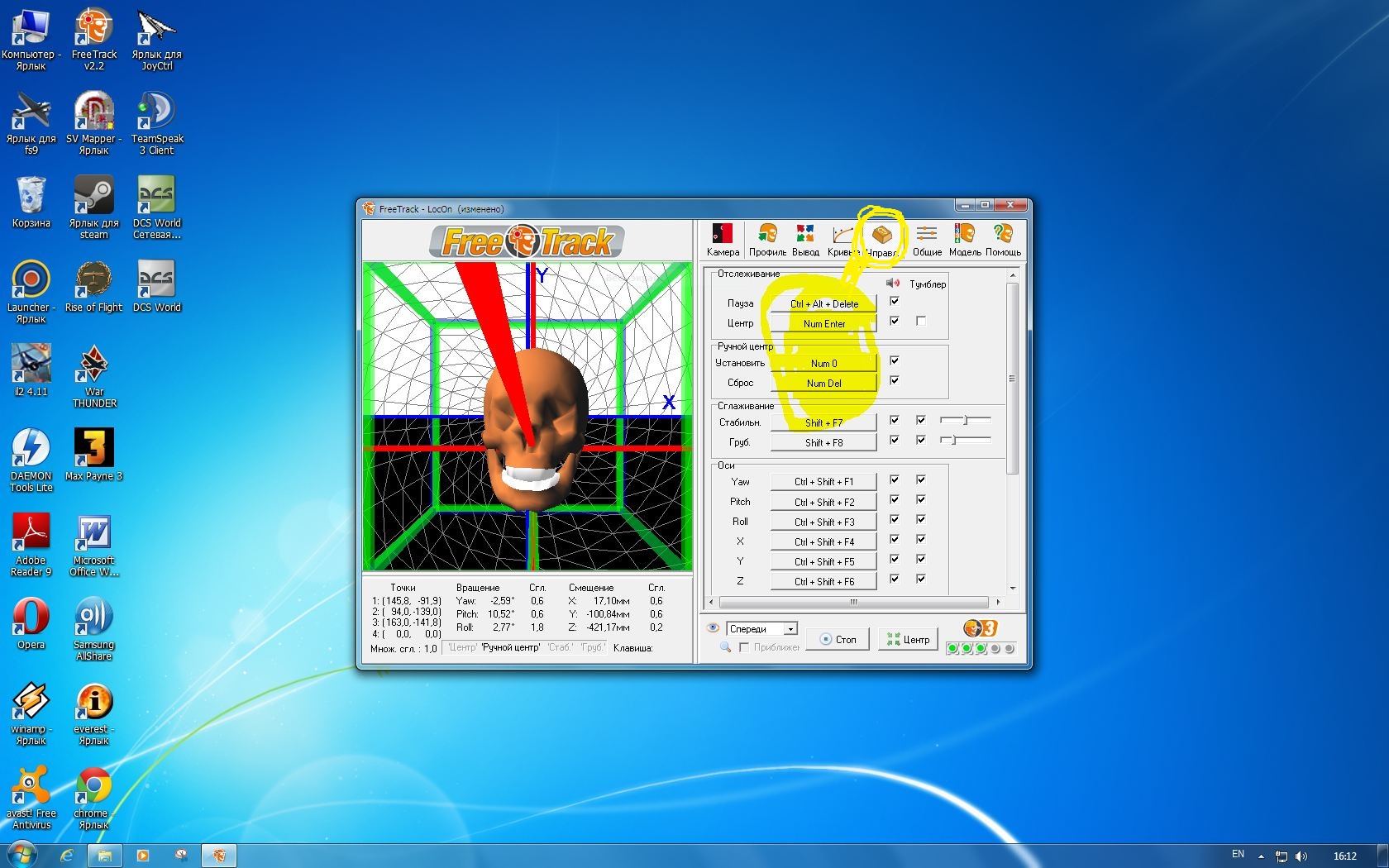1389x868 pixels.
Task: Change the Пауза hotkey Ctrl + Alt + Delete
Action: tap(823, 304)
